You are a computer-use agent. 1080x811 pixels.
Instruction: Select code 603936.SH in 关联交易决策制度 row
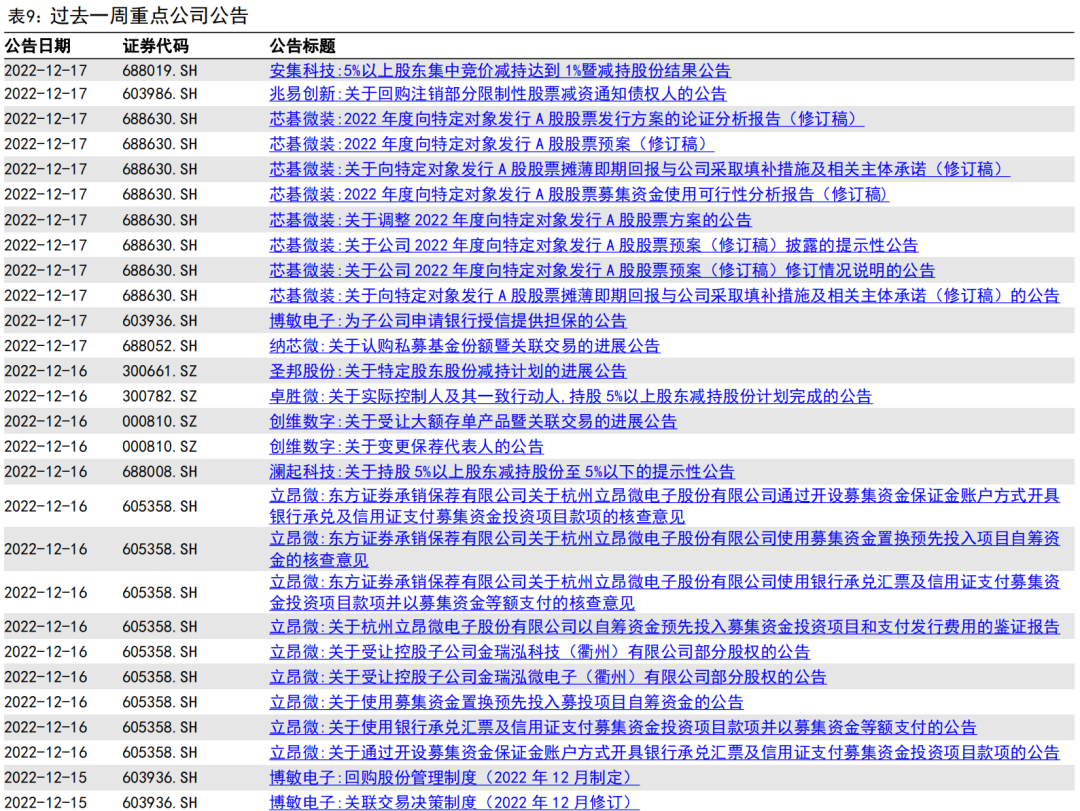pos(160,803)
